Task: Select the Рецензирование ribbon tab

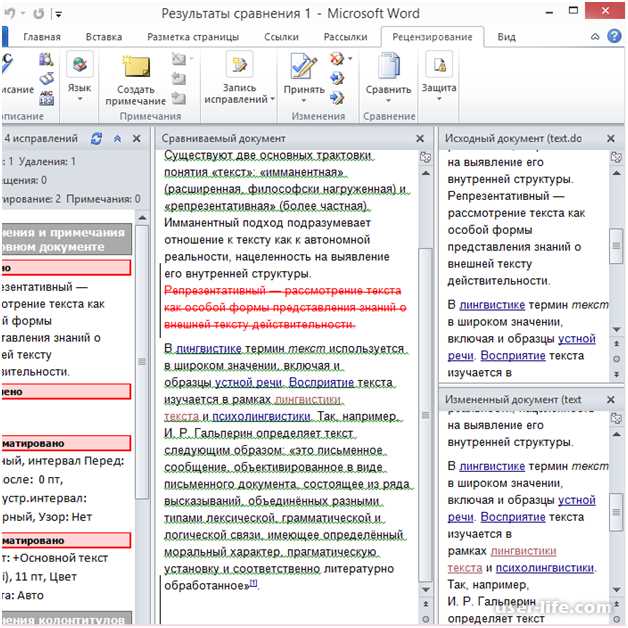Action: coord(432,37)
